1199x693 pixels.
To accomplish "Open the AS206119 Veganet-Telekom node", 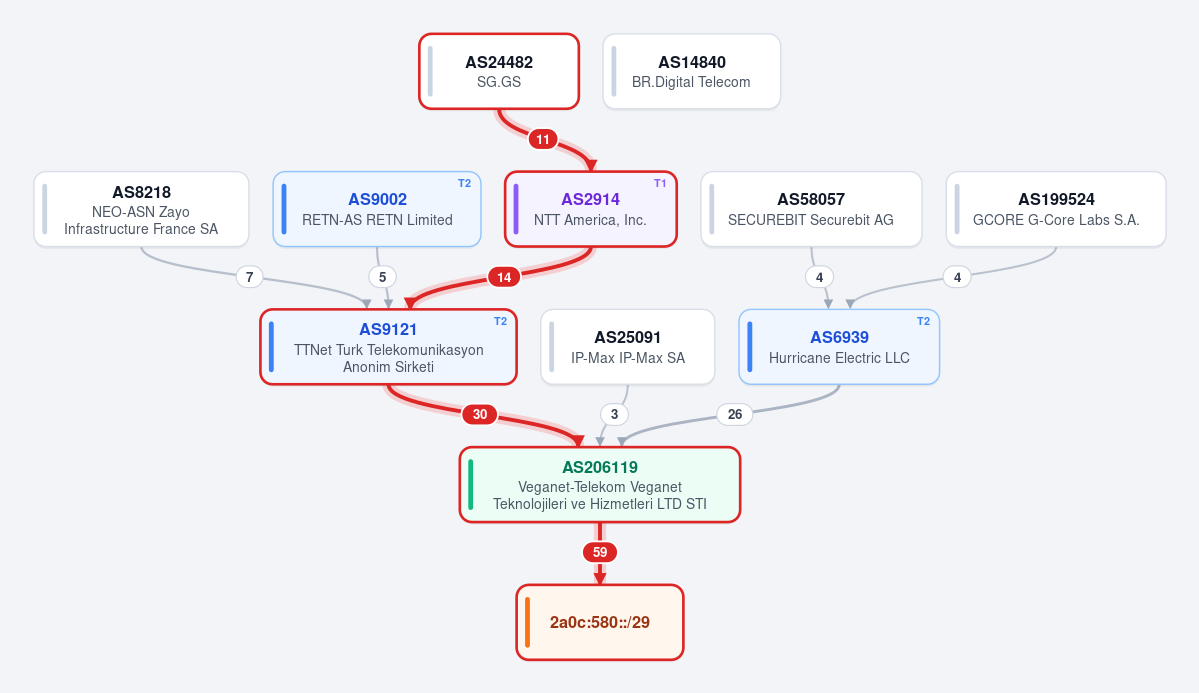I will coord(600,484).
